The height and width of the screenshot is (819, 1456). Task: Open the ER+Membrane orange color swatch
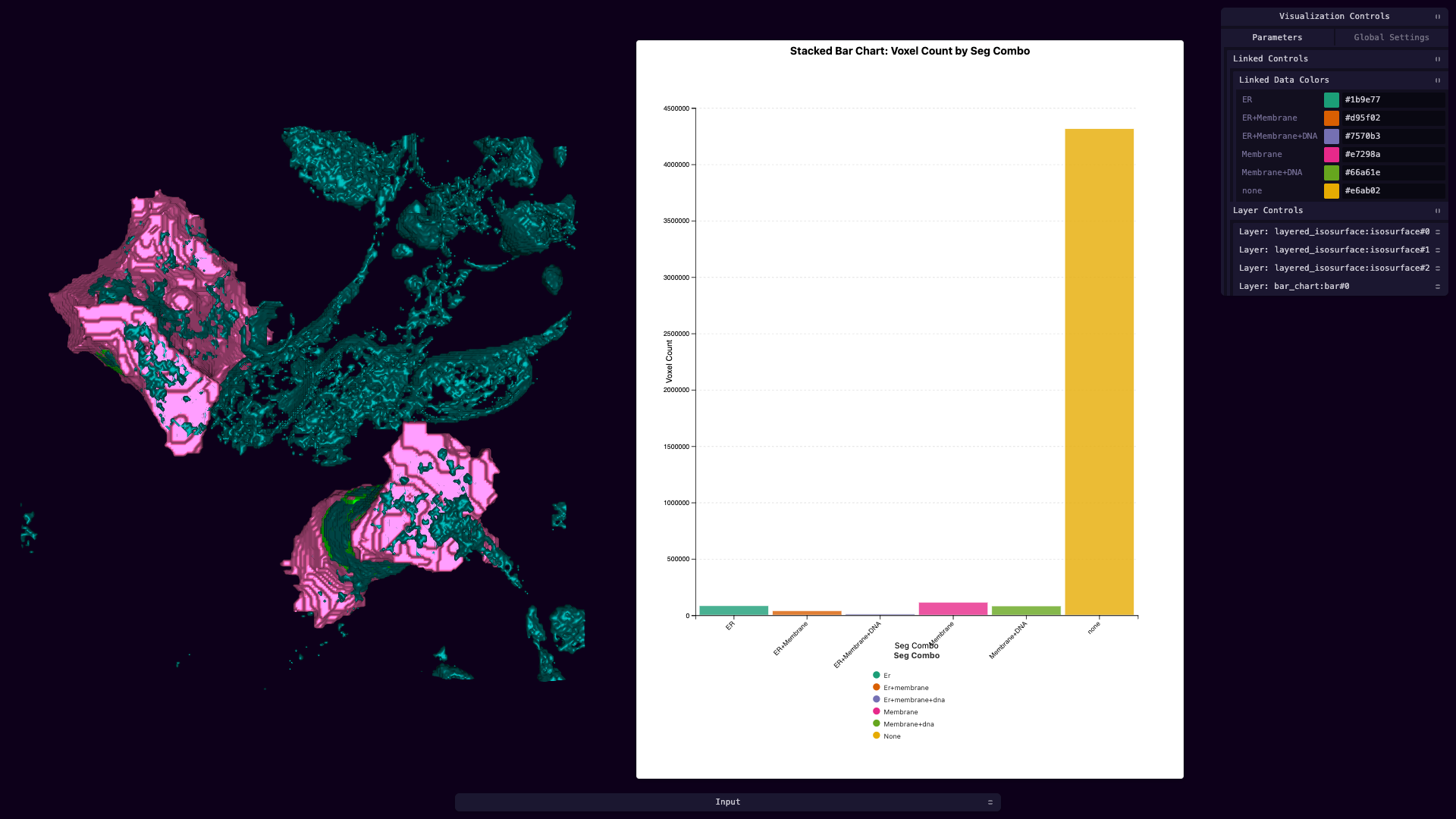point(1332,118)
